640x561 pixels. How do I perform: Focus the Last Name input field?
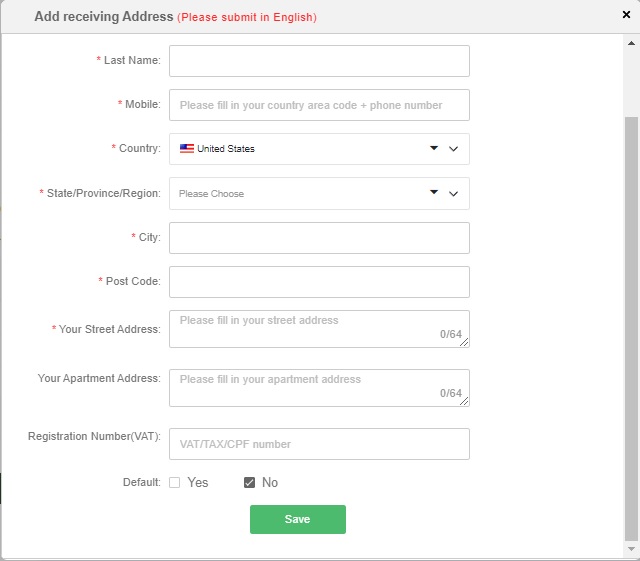point(319,61)
